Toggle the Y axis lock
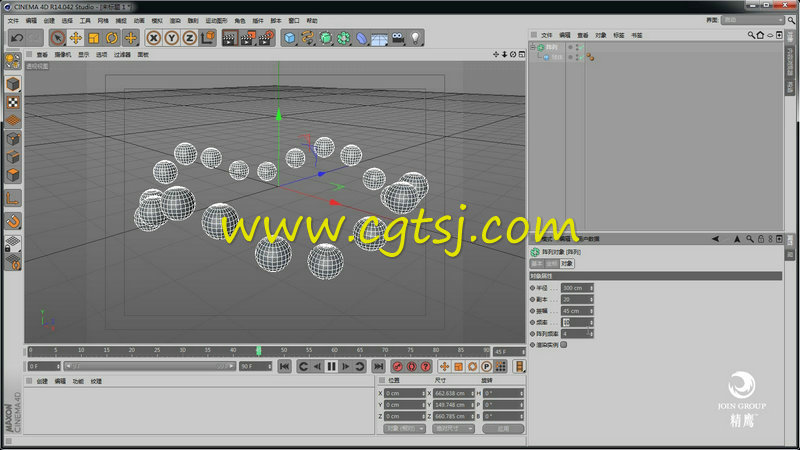This screenshot has width=800, height=450. click(171, 38)
